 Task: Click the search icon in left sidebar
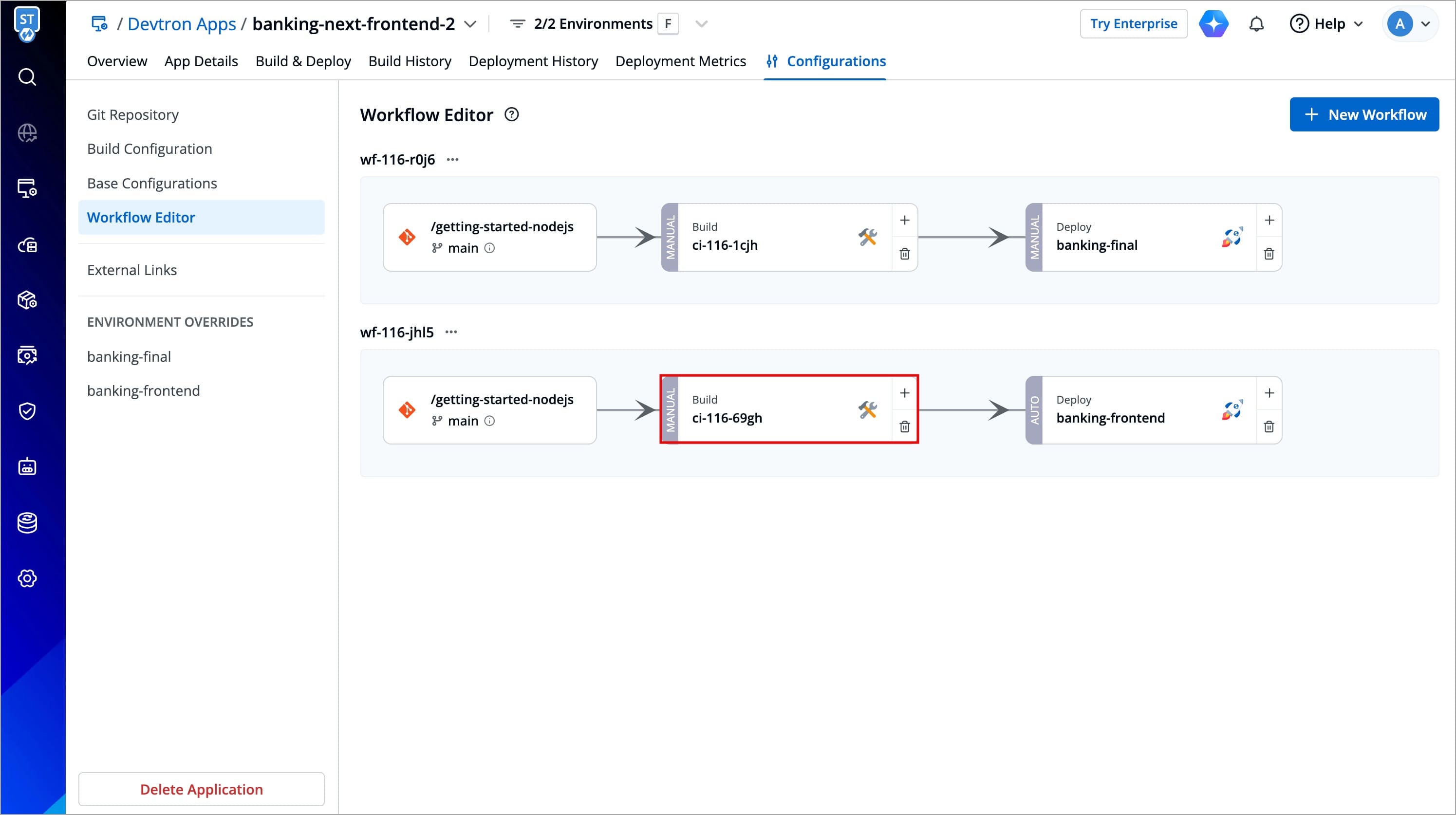[27, 77]
